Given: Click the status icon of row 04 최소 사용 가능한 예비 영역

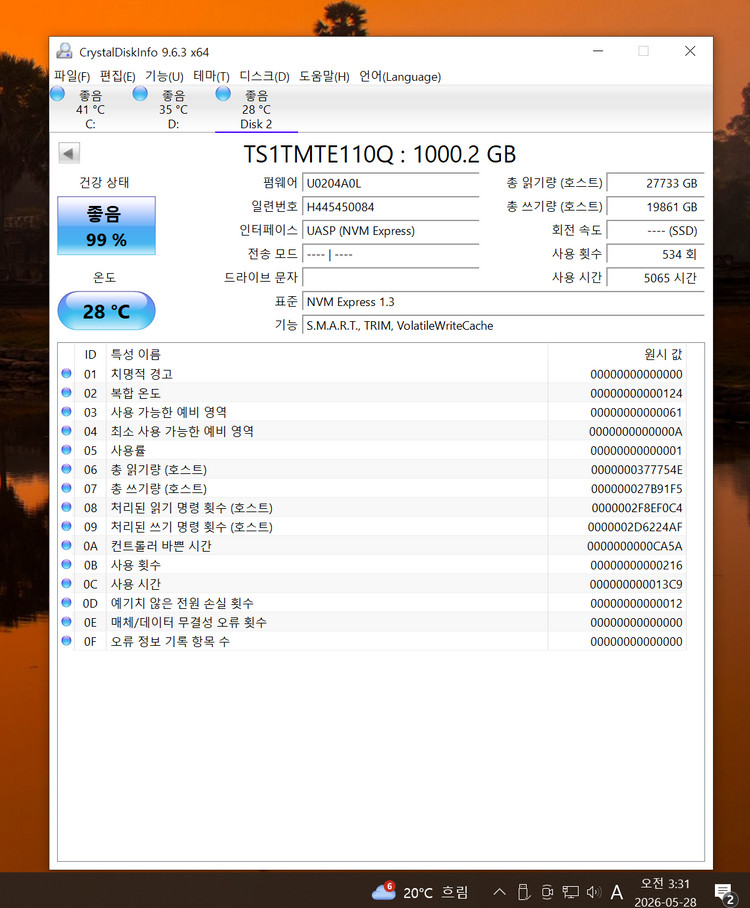Looking at the screenshot, I should tap(67, 431).
